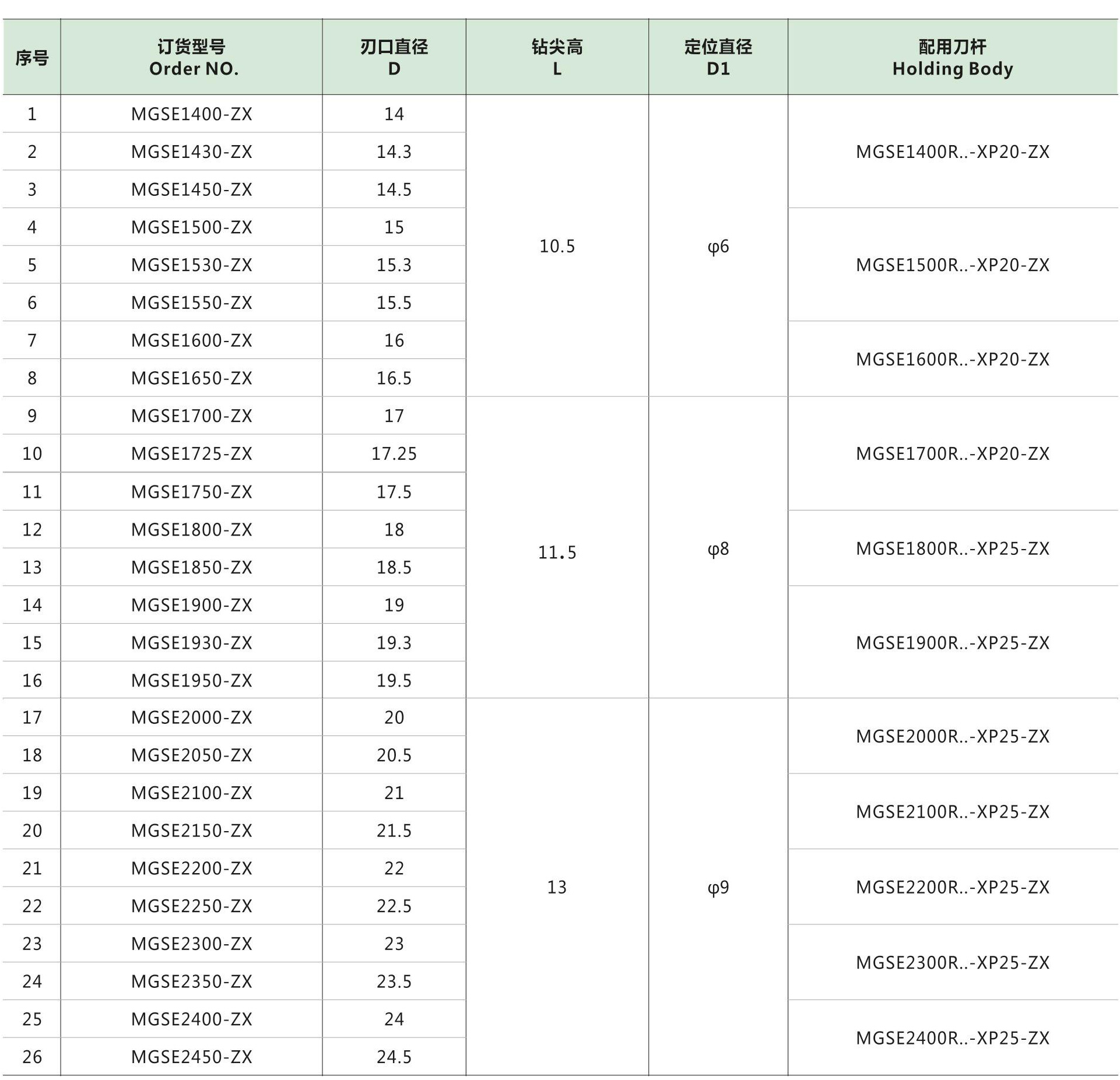Select diameter value 24.5
This screenshot has width=1120, height=1080.
pyautogui.click(x=394, y=1057)
